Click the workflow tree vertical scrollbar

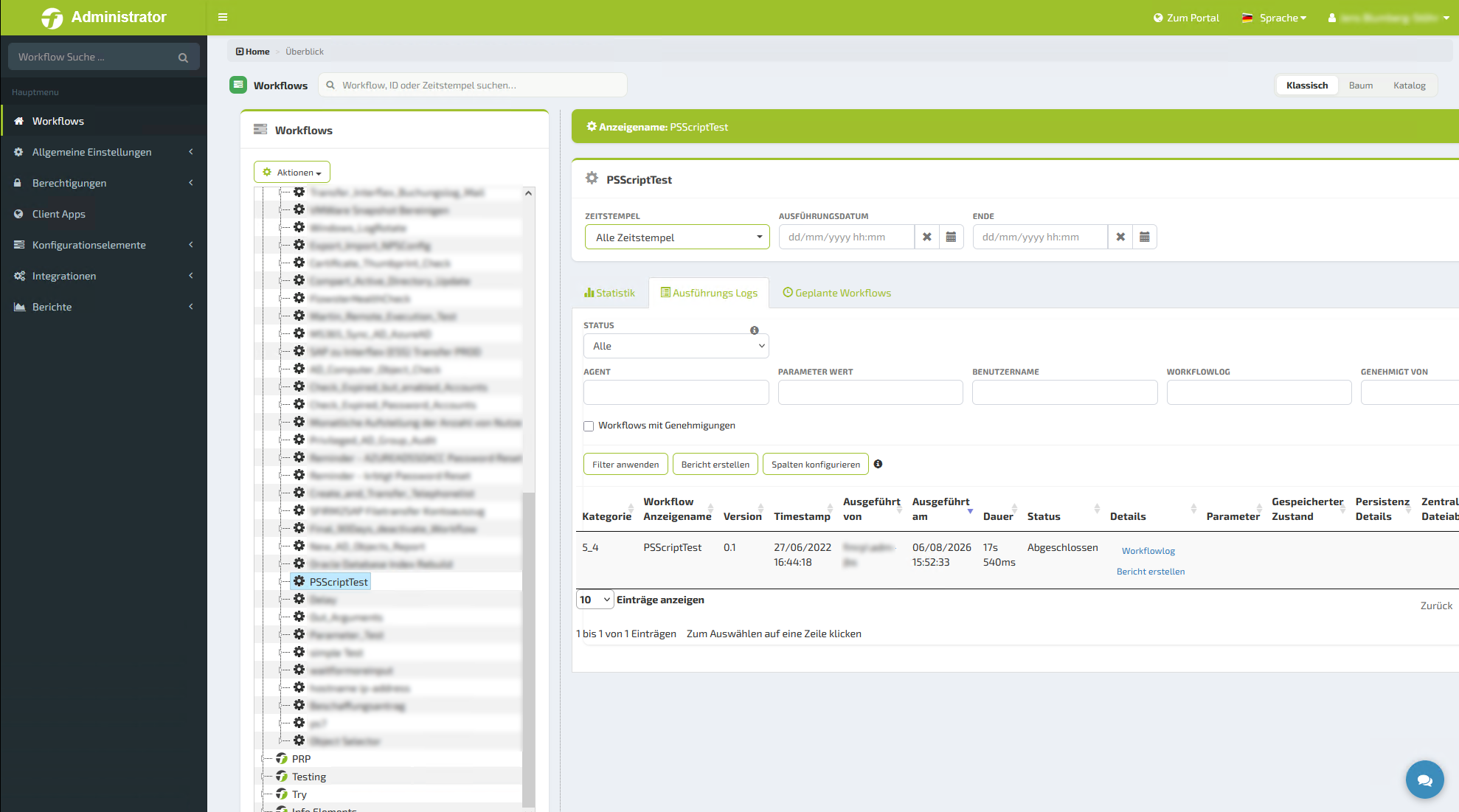click(x=528, y=649)
